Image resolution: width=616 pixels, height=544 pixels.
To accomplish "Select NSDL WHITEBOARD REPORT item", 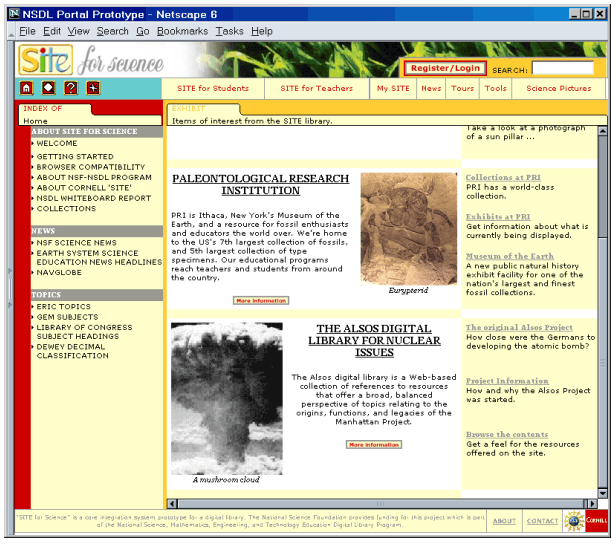I will (x=94, y=198).
